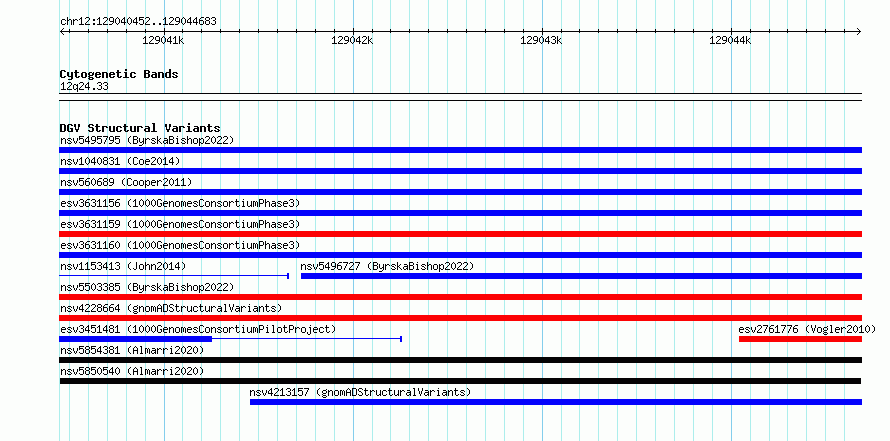The image size is (890, 441).
Task: Select the blue bar under esv3631160
Action: pyautogui.click(x=460, y=255)
